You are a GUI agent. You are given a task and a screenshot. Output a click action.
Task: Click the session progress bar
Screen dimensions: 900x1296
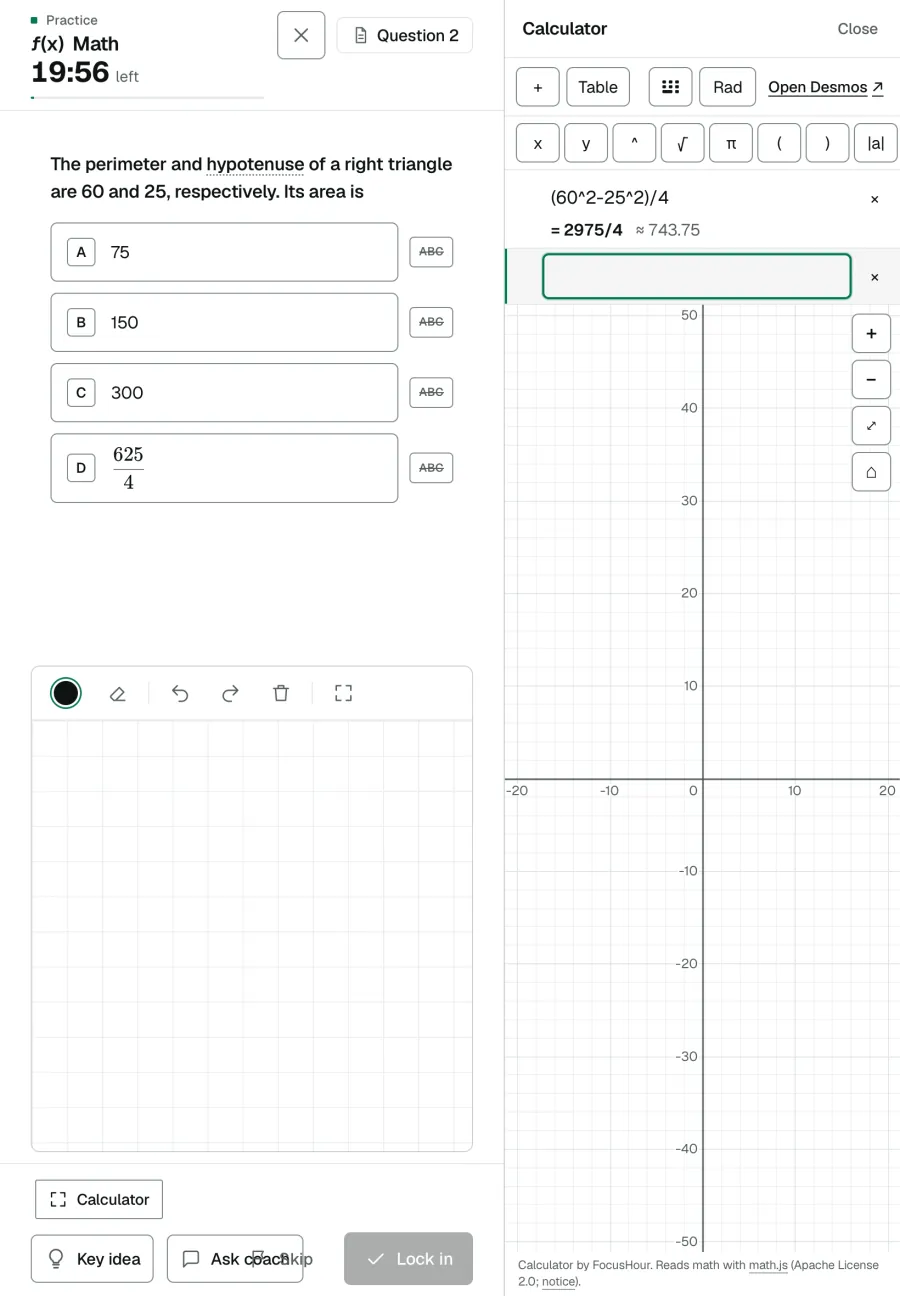[148, 98]
